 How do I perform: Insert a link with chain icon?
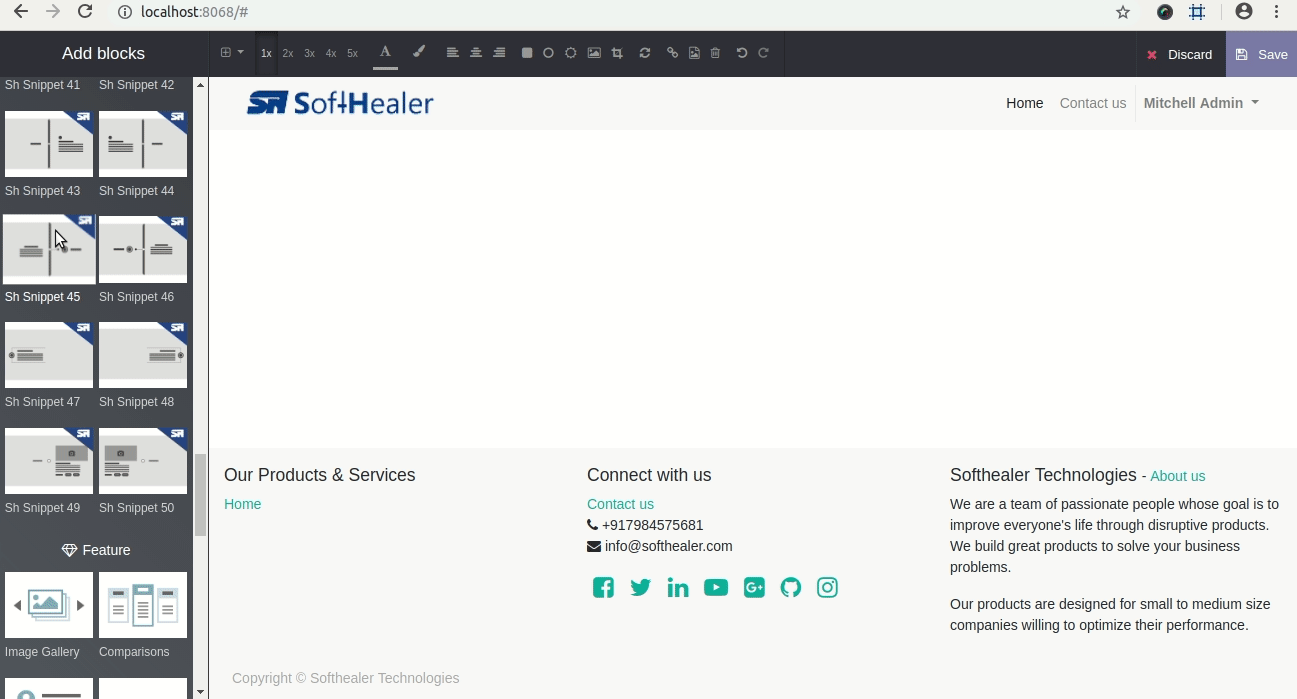[672, 53]
